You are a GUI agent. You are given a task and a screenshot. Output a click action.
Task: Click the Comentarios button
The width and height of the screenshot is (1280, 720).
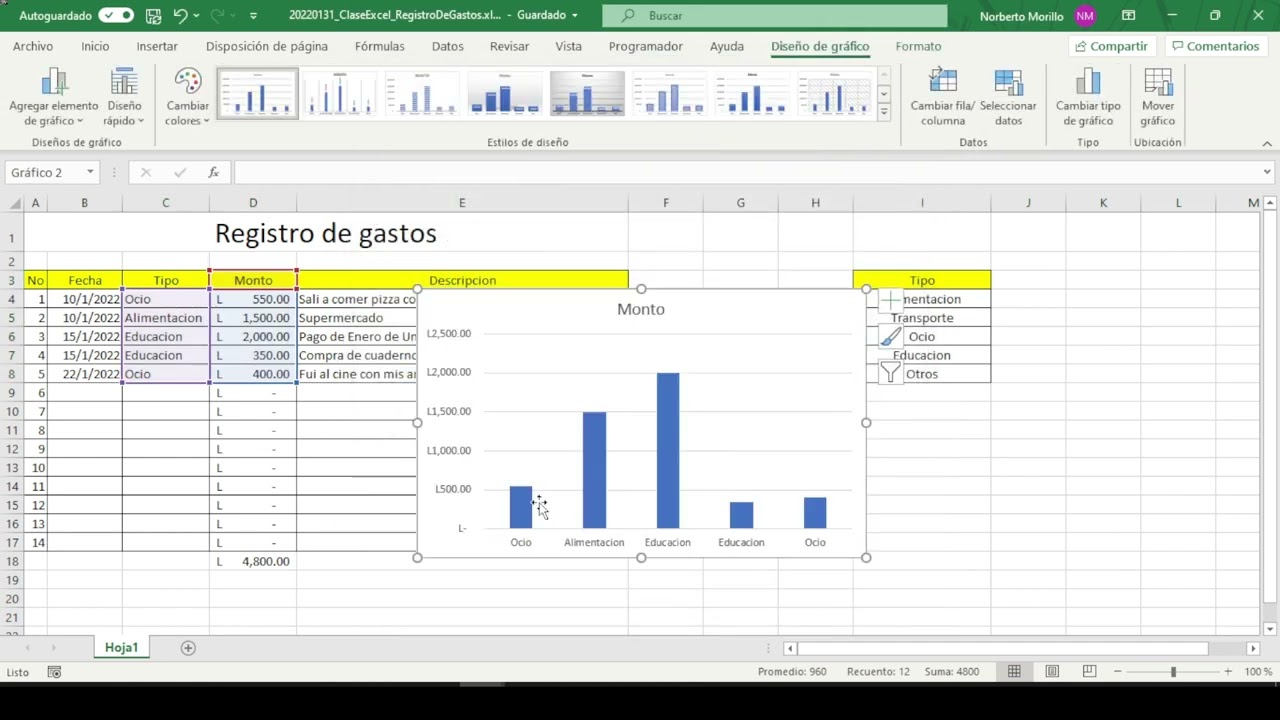click(x=1216, y=46)
